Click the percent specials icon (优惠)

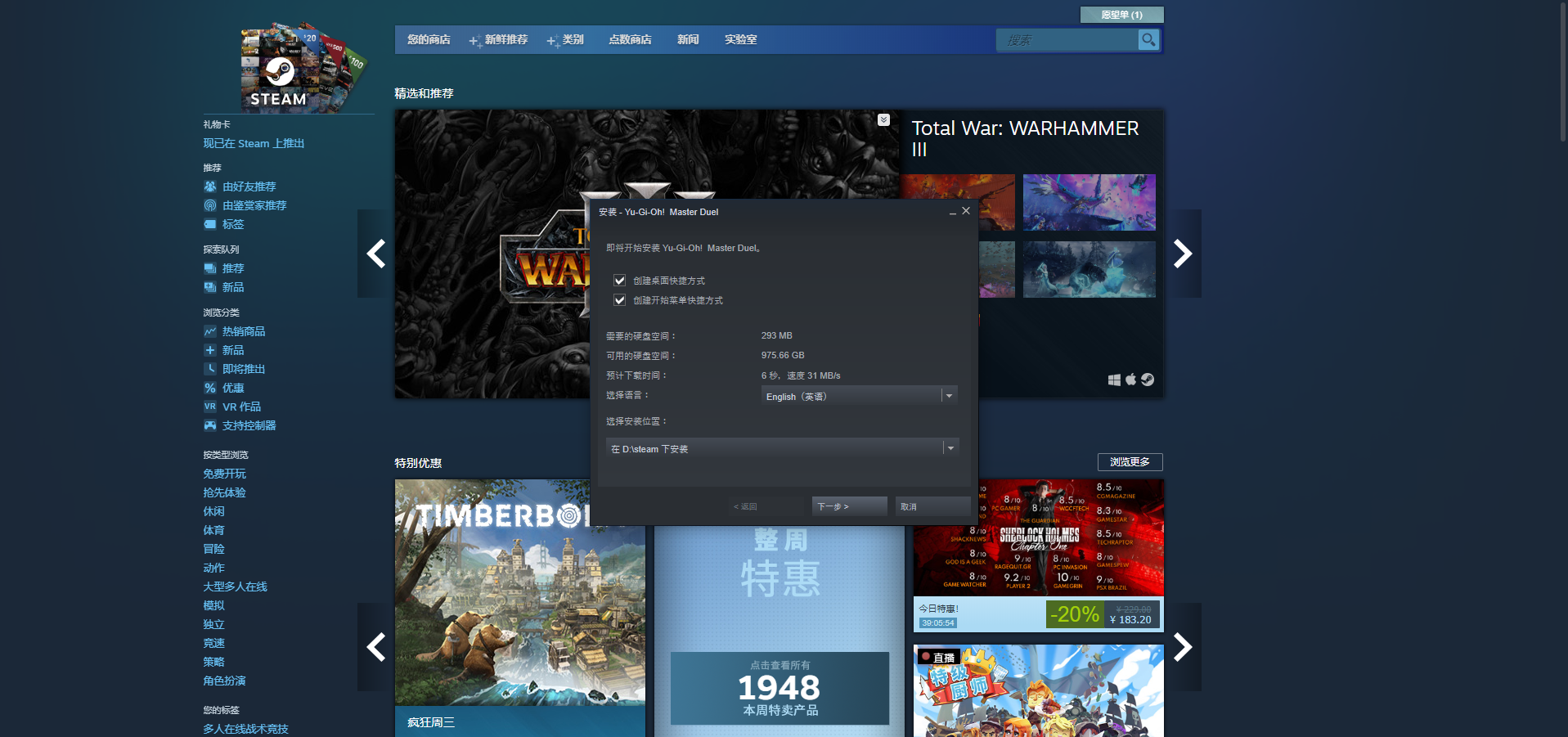coord(210,388)
